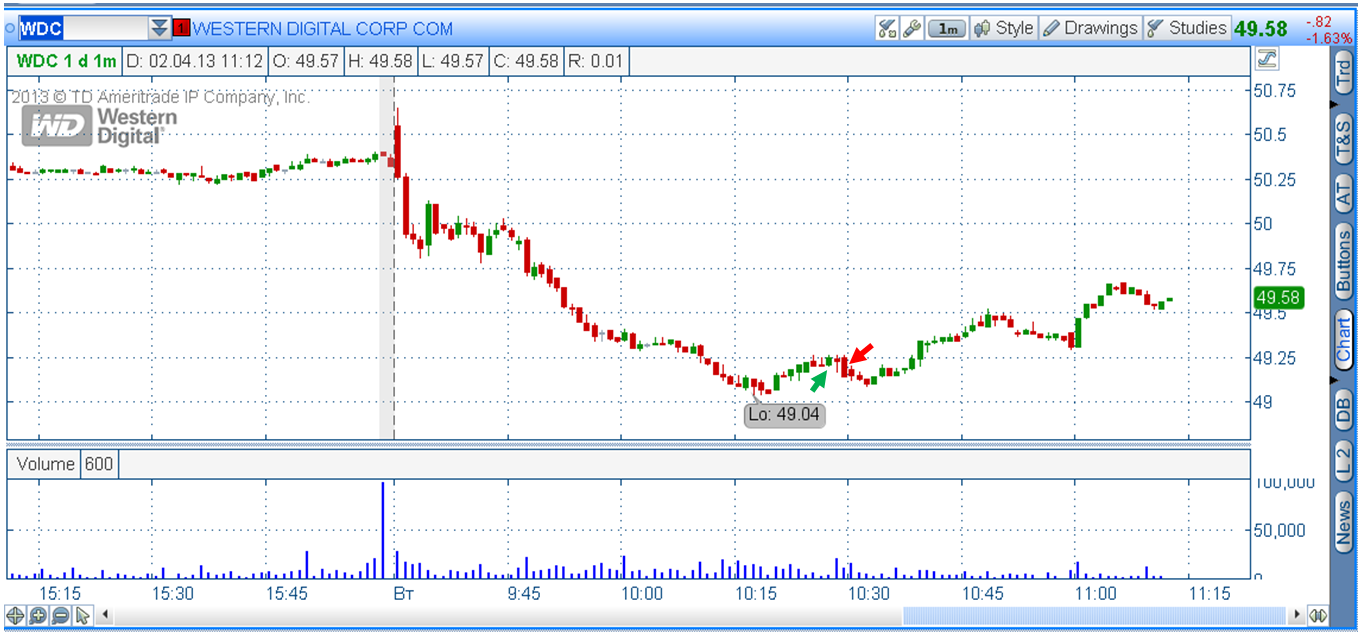Click the small circle left of WDC symbol
Screen dimensions: 1360x632
tap(10, 29)
